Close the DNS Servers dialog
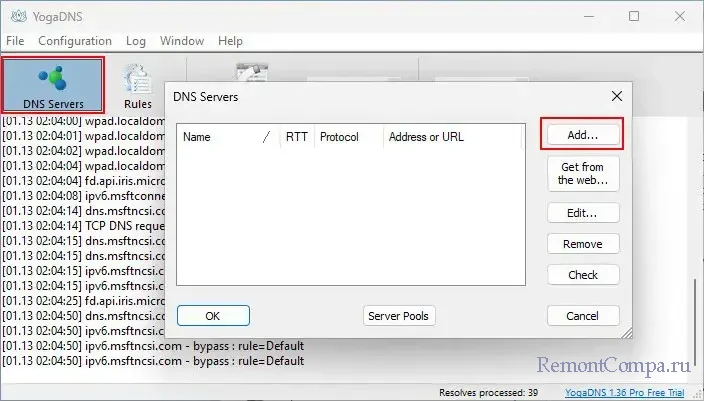This screenshot has width=704, height=401. coord(617,97)
